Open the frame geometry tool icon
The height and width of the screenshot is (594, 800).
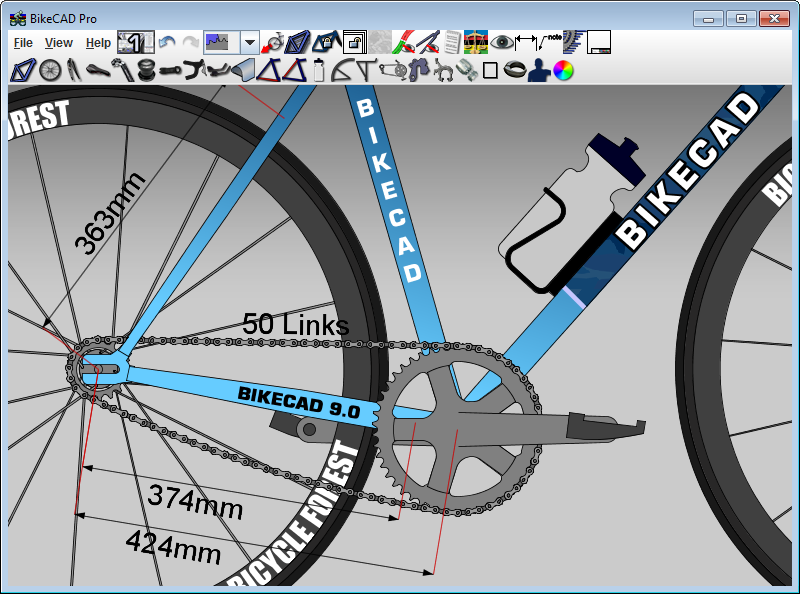click(22, 70)
